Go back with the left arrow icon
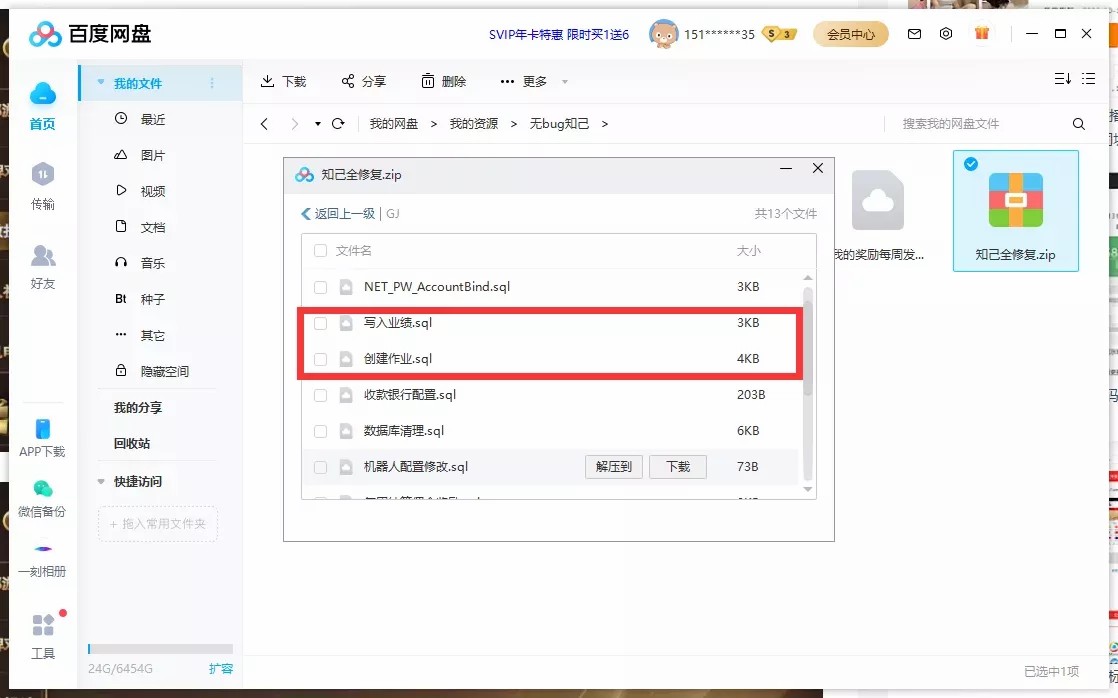 (265, 123)
